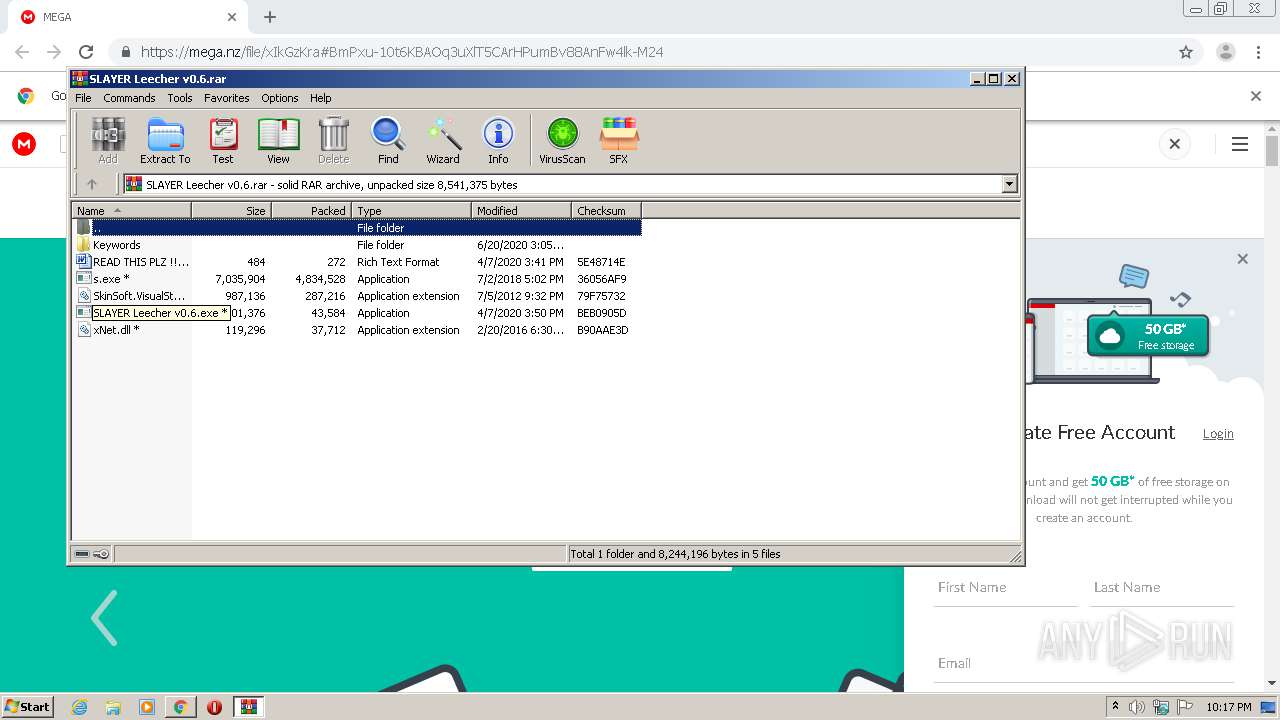Sort by Size column header

click(231, 210)
